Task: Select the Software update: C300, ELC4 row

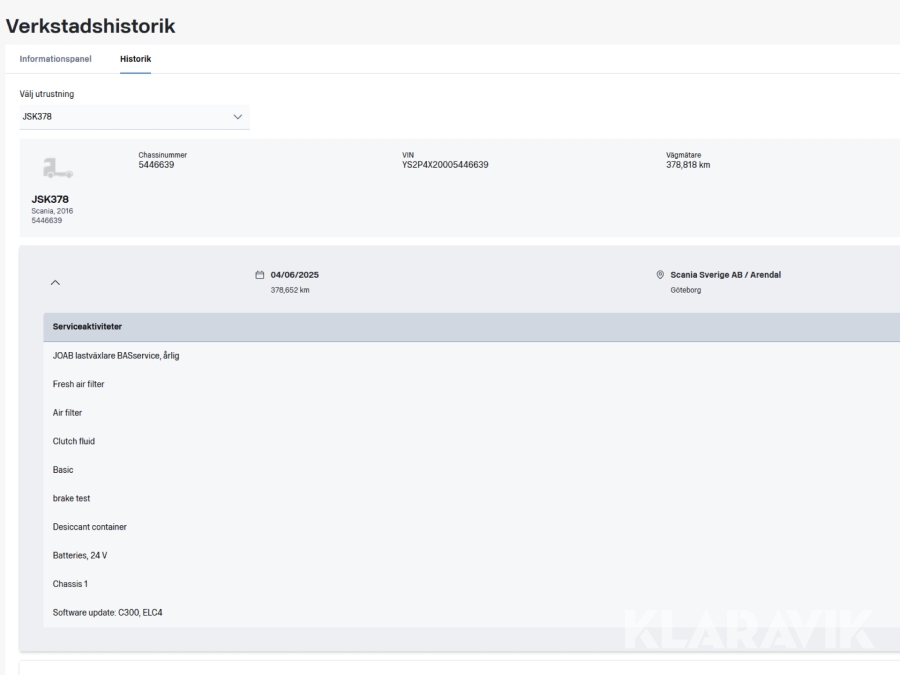Action: pyautogui.click(x=107, y=612)
